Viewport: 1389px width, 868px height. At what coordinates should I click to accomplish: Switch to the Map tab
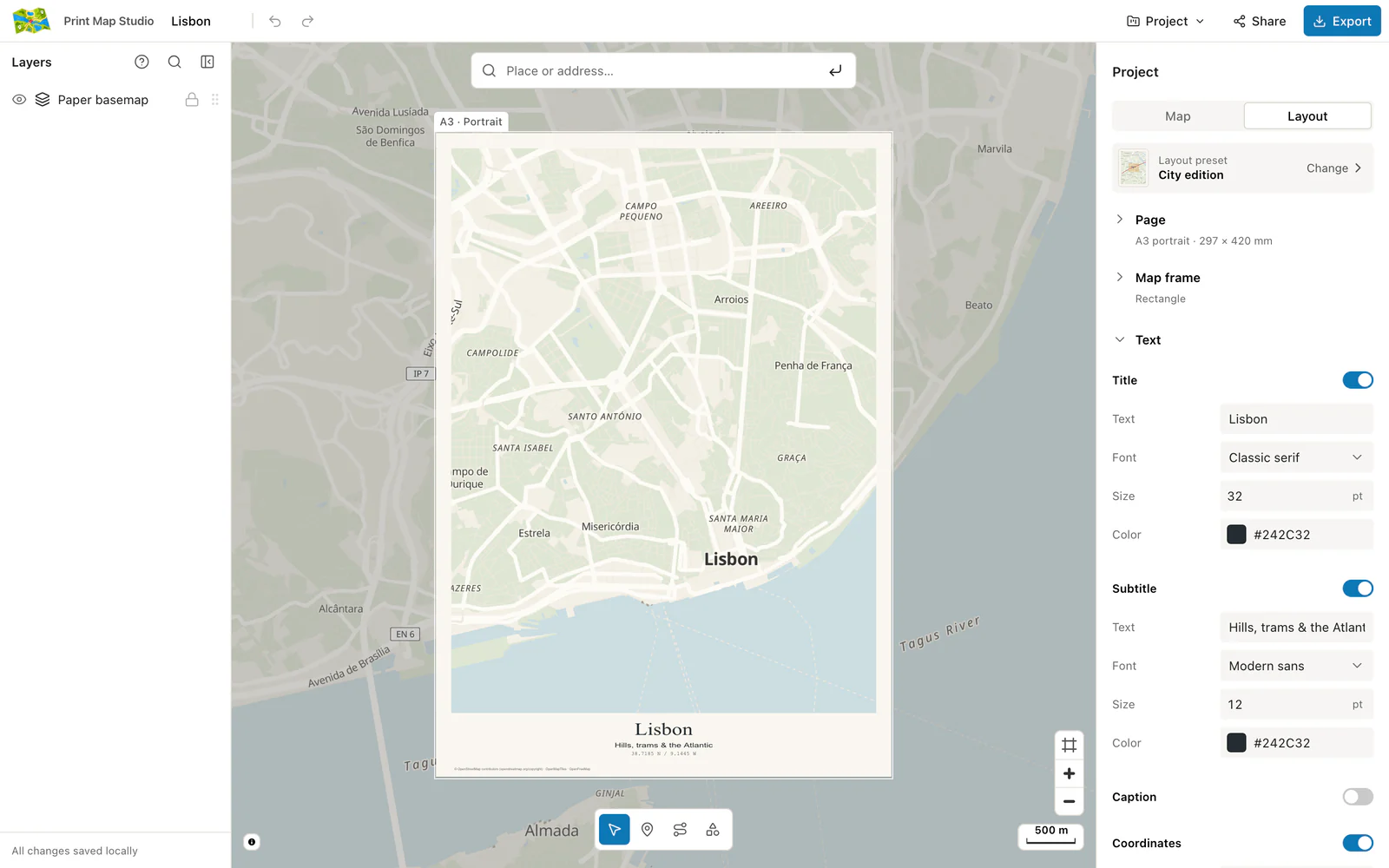click(x=1178, y=116)
